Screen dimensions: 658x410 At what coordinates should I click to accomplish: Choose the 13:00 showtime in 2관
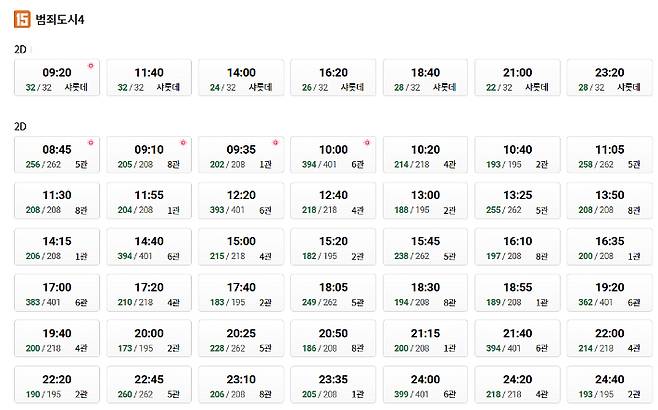[426, 201]
